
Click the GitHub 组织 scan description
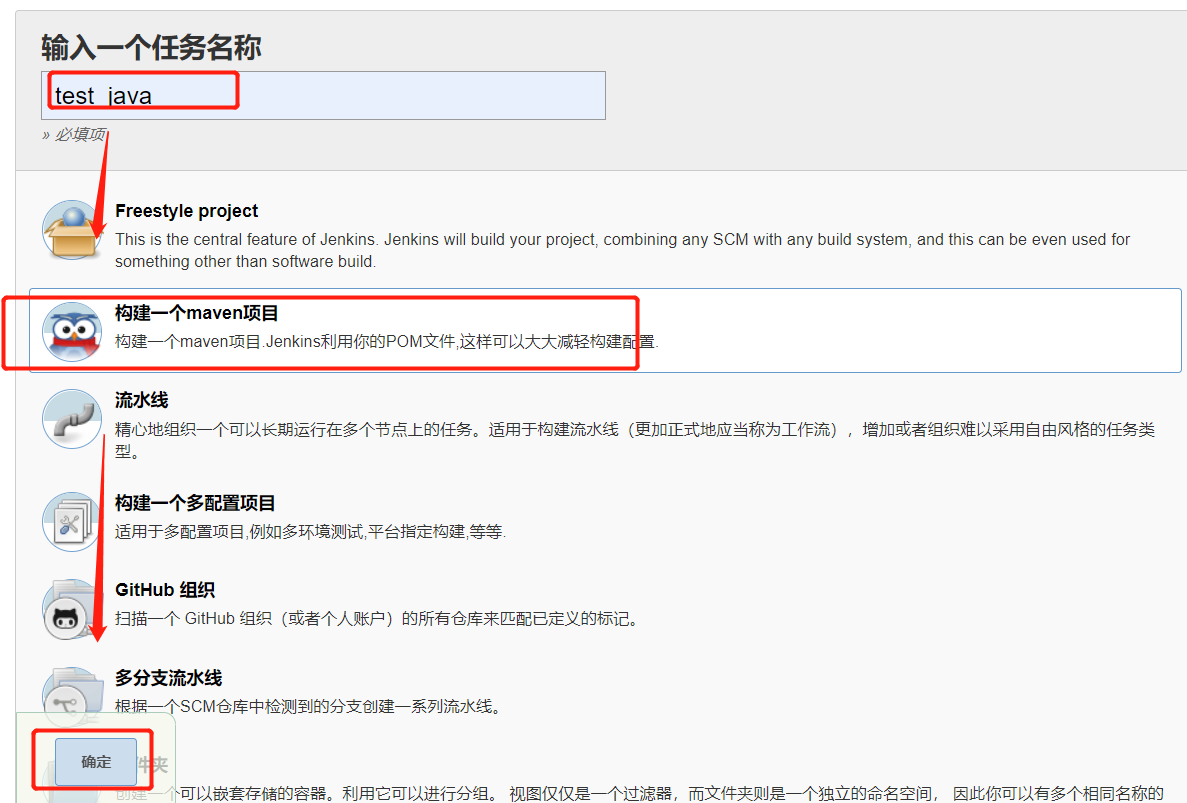[379, 619]
